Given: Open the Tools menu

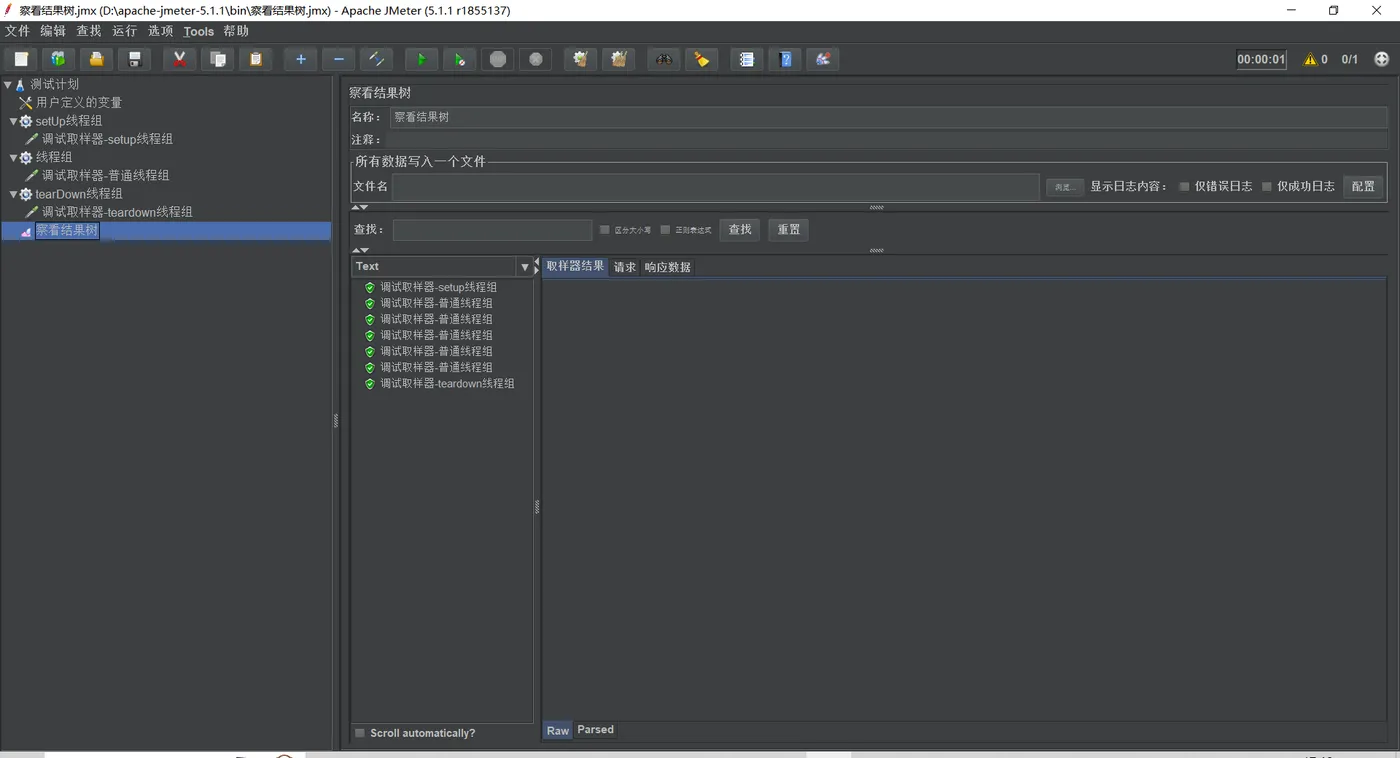Looking at the screenshot, I should click(x=199, y=31).
